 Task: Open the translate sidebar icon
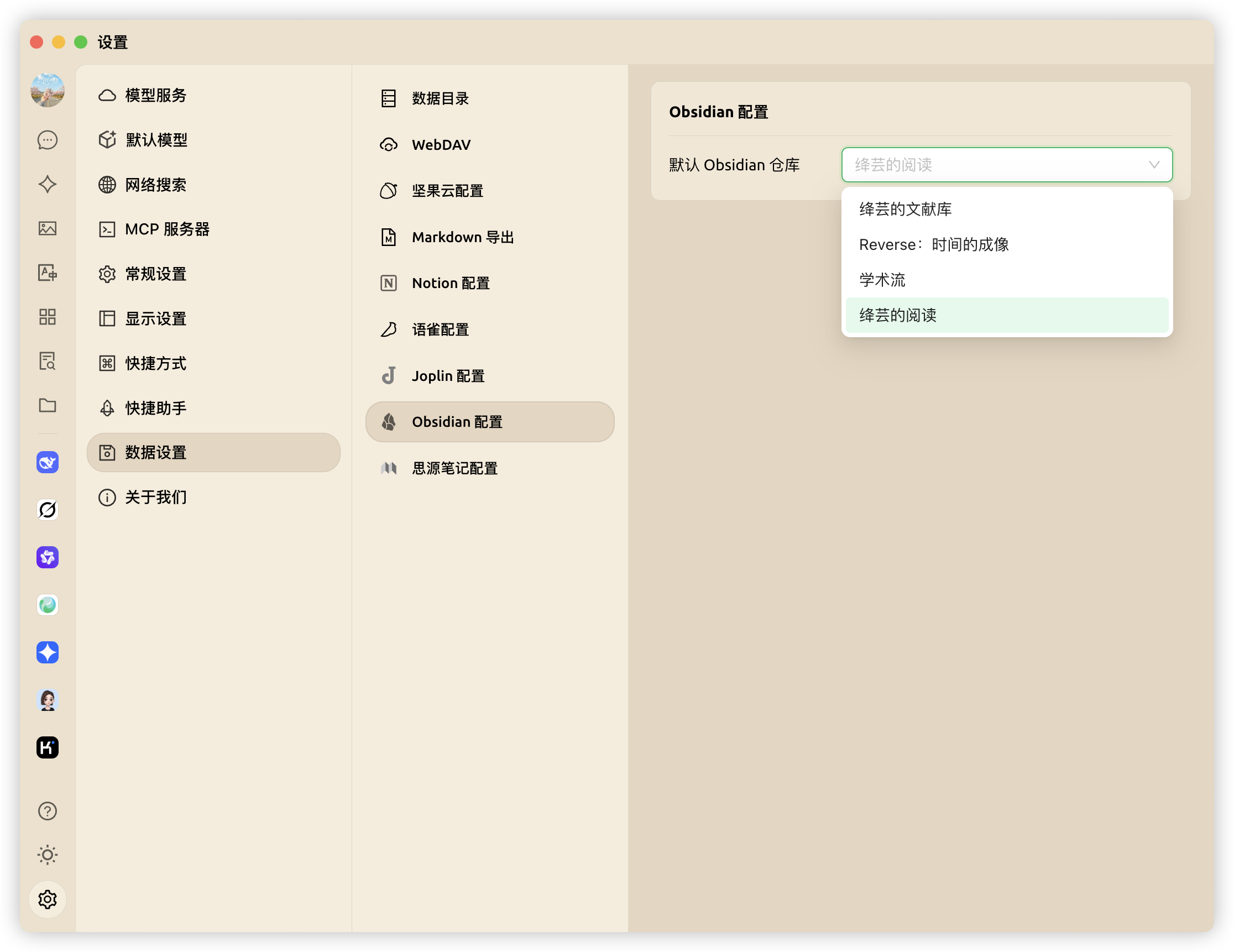(x=48, y=273)
